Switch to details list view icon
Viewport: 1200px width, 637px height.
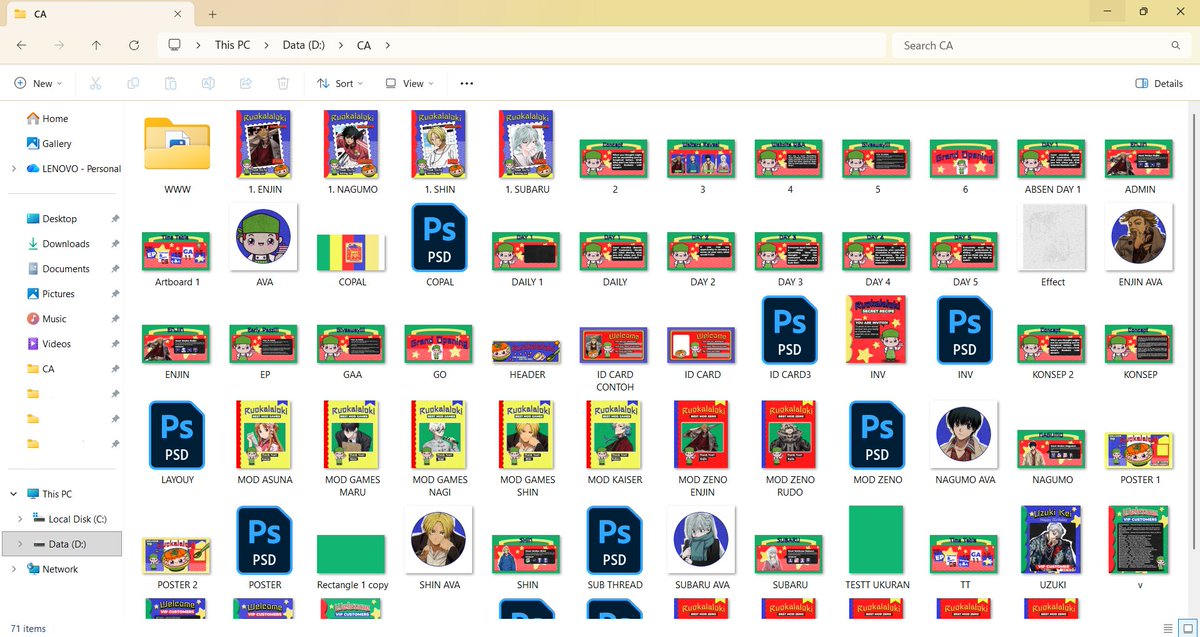point(1167,628)
